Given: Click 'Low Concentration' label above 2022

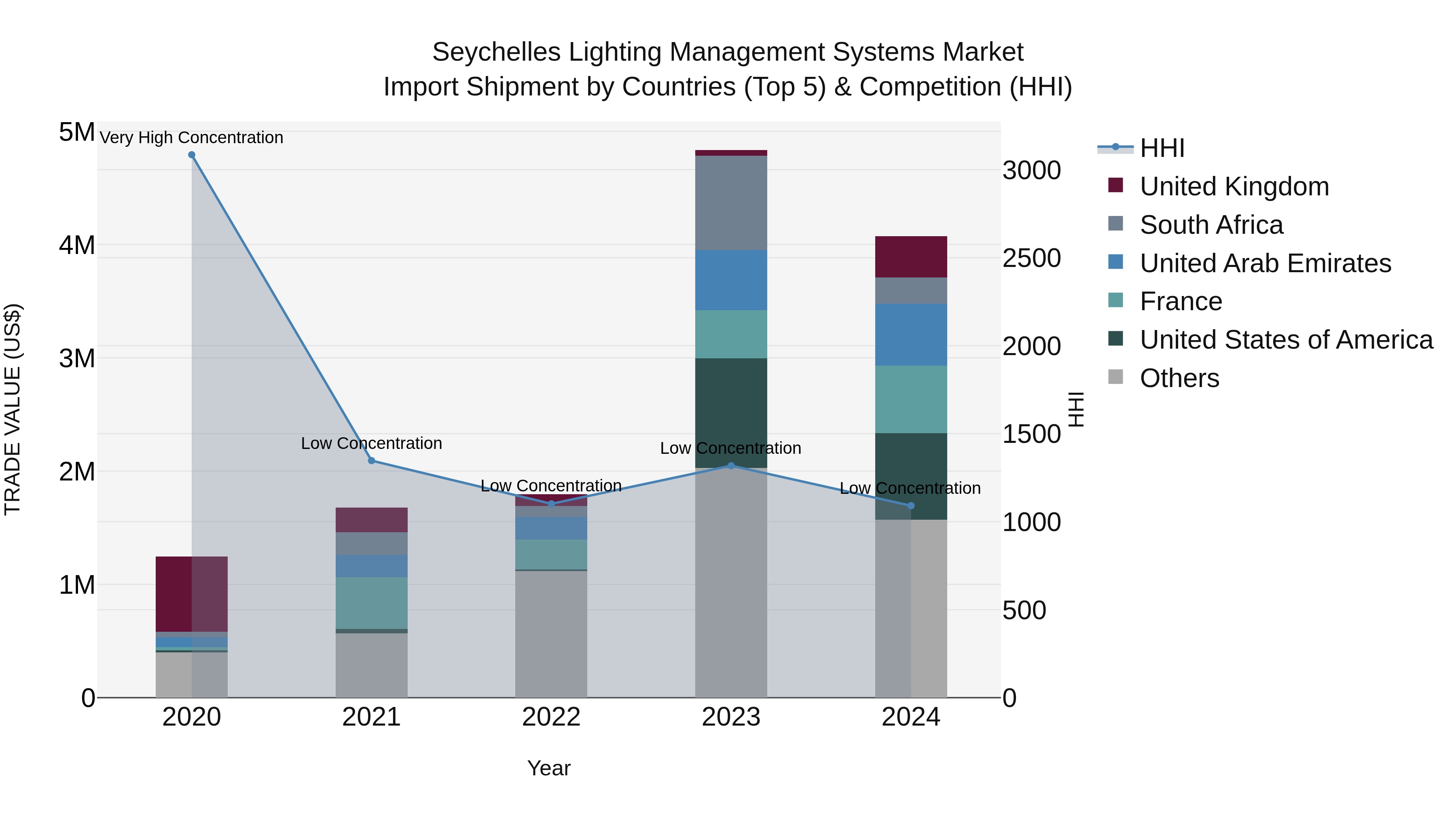Looking at the screenshot, I should [551, 485].
